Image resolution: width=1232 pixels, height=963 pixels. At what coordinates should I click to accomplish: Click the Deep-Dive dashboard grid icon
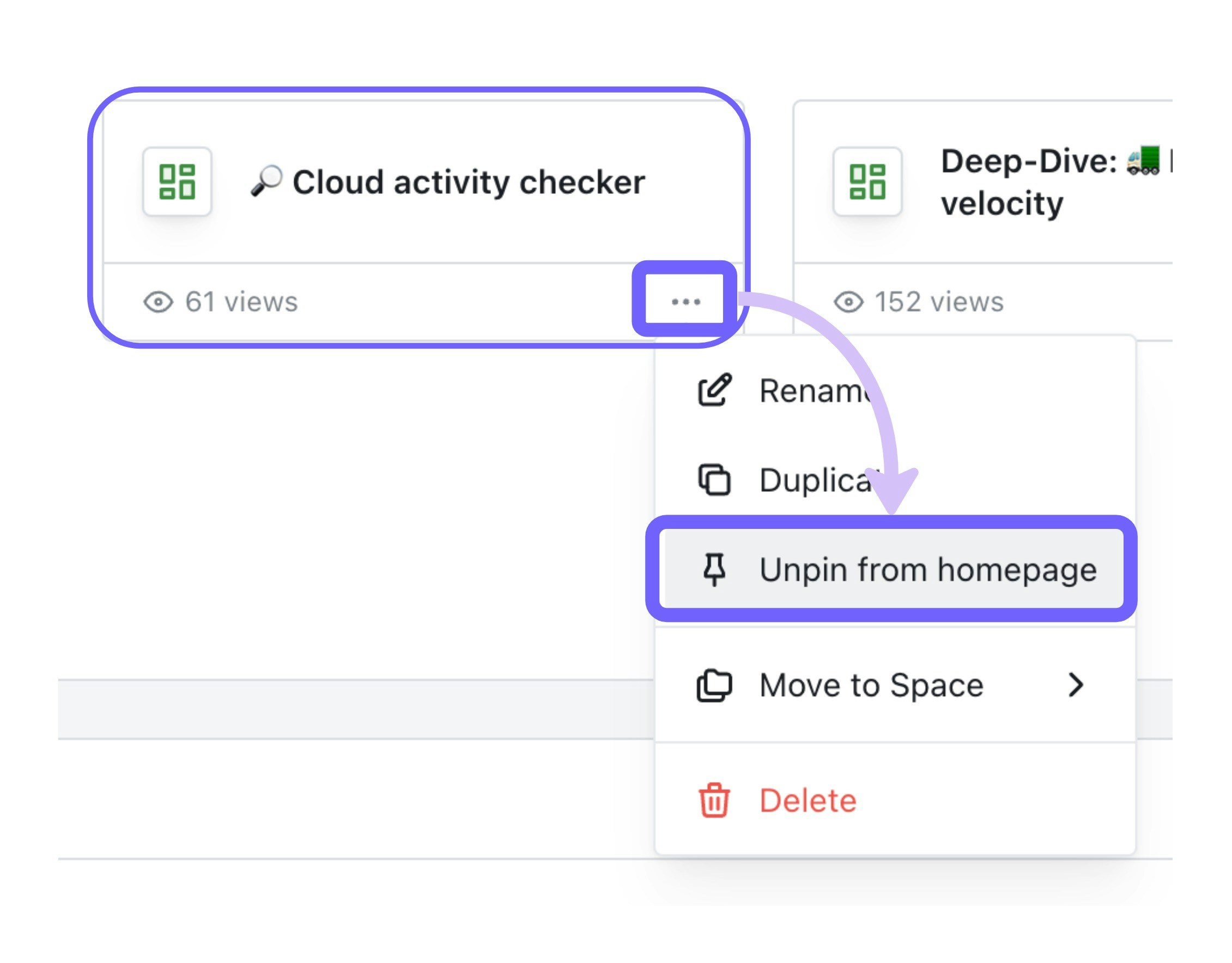coord(867,181)
